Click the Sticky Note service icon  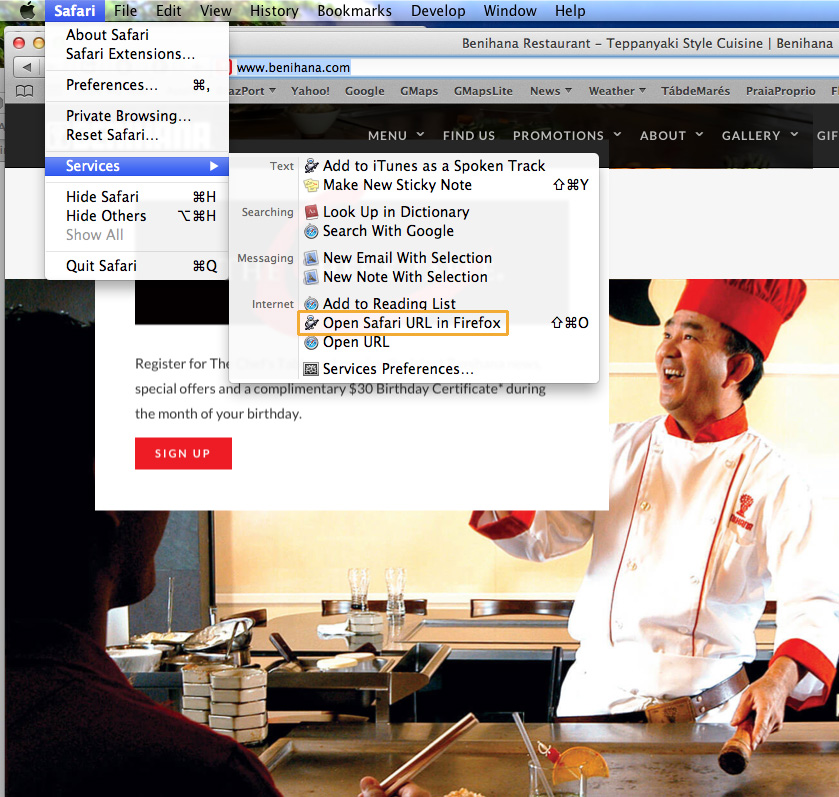pos(311,185)
